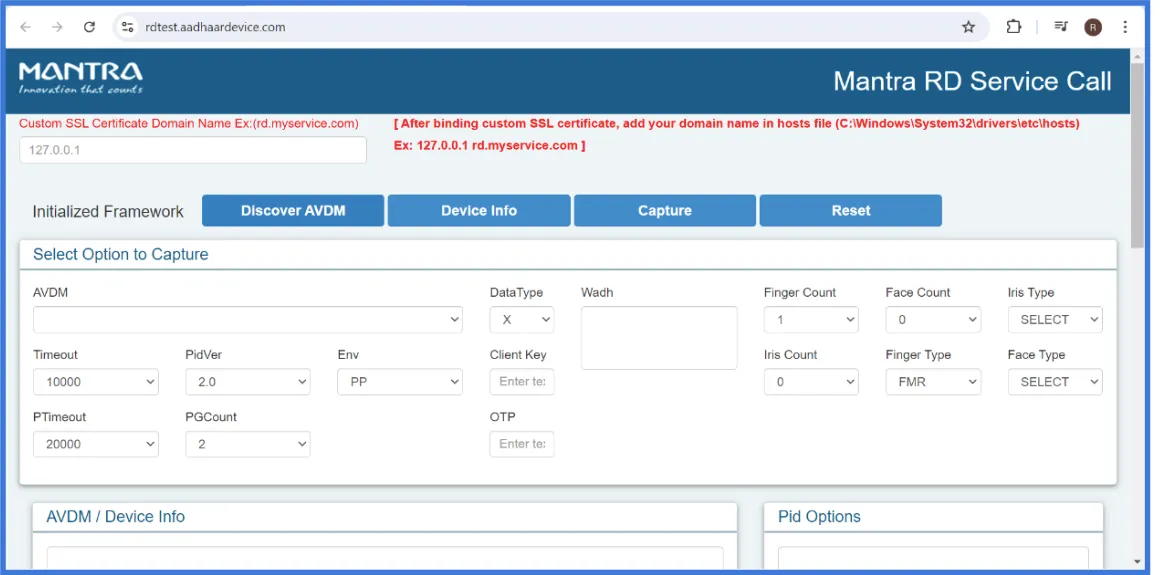Focus the custom SSL domain name field

(x=192, y=150)
